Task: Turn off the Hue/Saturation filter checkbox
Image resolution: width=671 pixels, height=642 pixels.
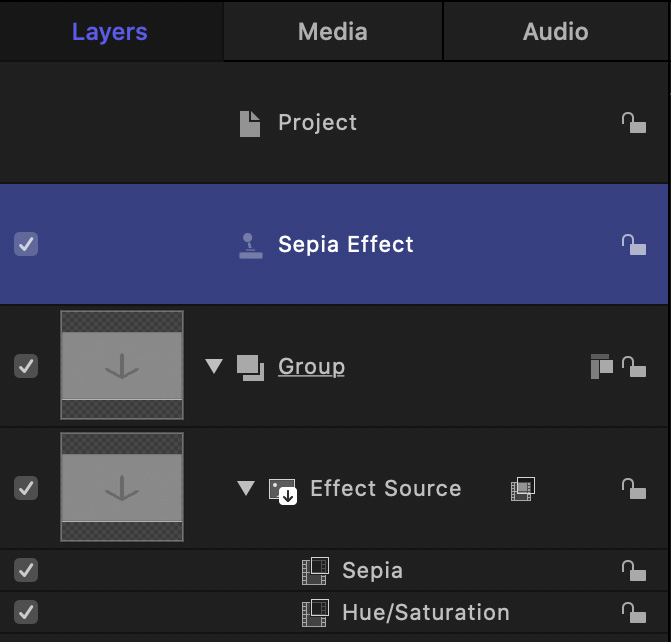Action: pyautogui.click(x=26, y=612)
